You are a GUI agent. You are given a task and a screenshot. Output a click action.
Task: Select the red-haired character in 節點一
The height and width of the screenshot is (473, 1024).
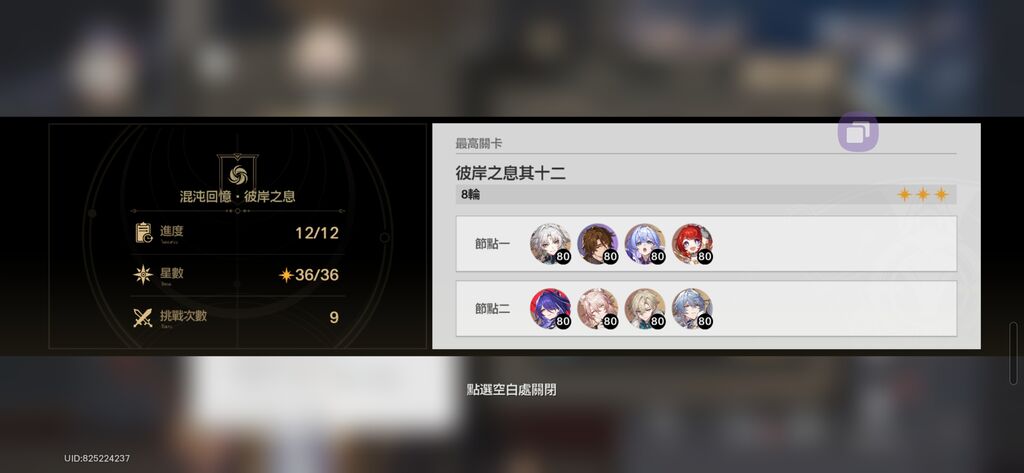pyautogui.click(x=692, y=244)
